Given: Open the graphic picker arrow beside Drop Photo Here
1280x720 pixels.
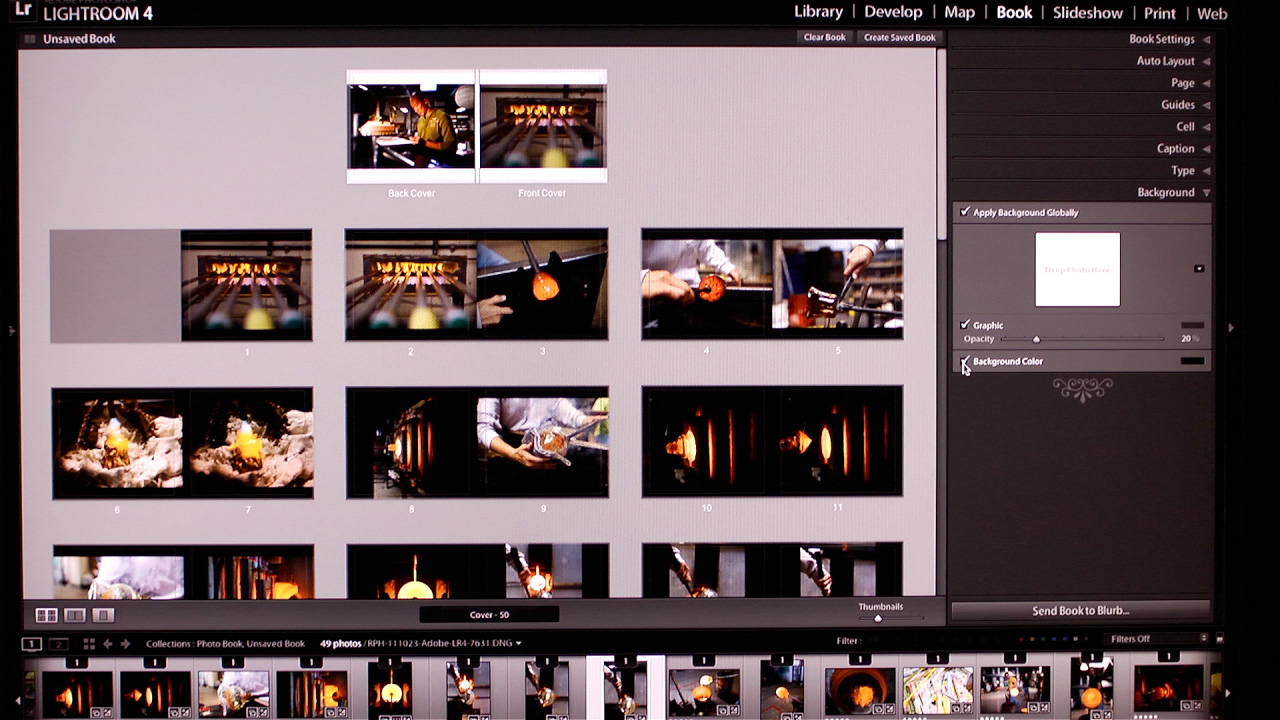Looking at the screenshot, I should 1197,268.
